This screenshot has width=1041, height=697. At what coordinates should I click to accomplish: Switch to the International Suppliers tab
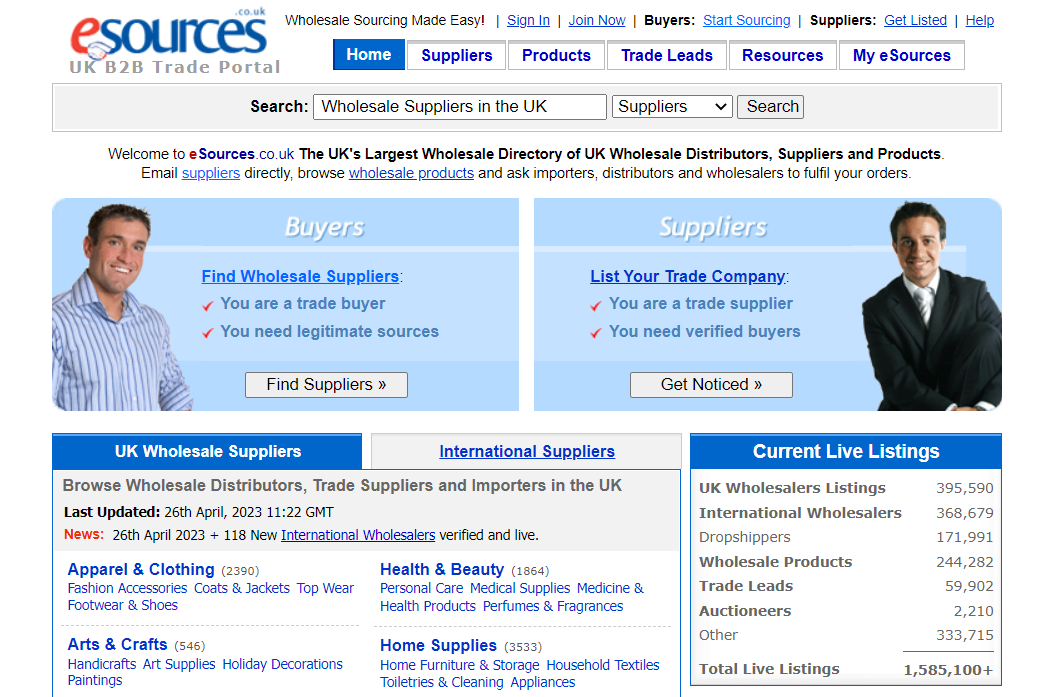526,451
